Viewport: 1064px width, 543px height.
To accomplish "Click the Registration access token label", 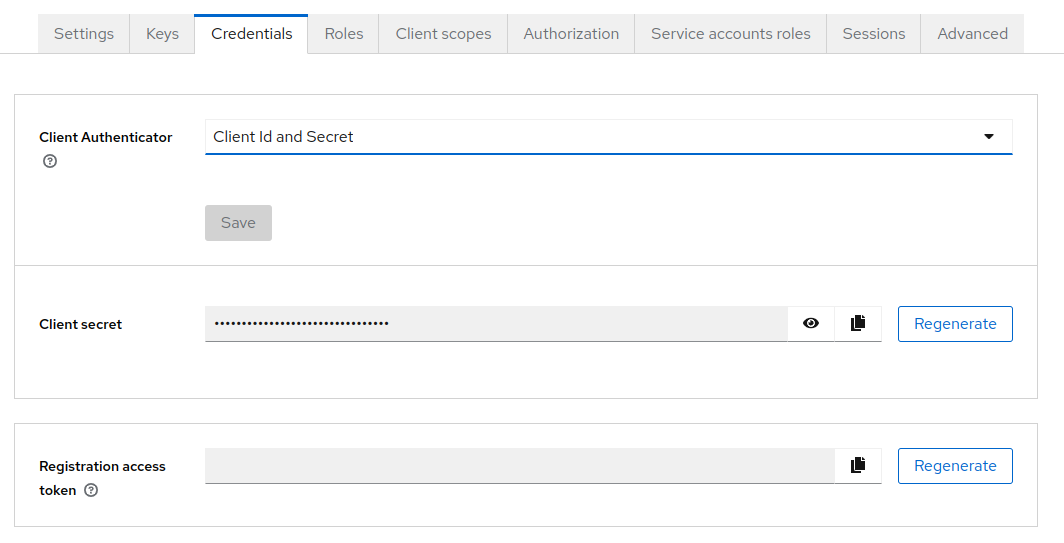I will tap(102, 478).
